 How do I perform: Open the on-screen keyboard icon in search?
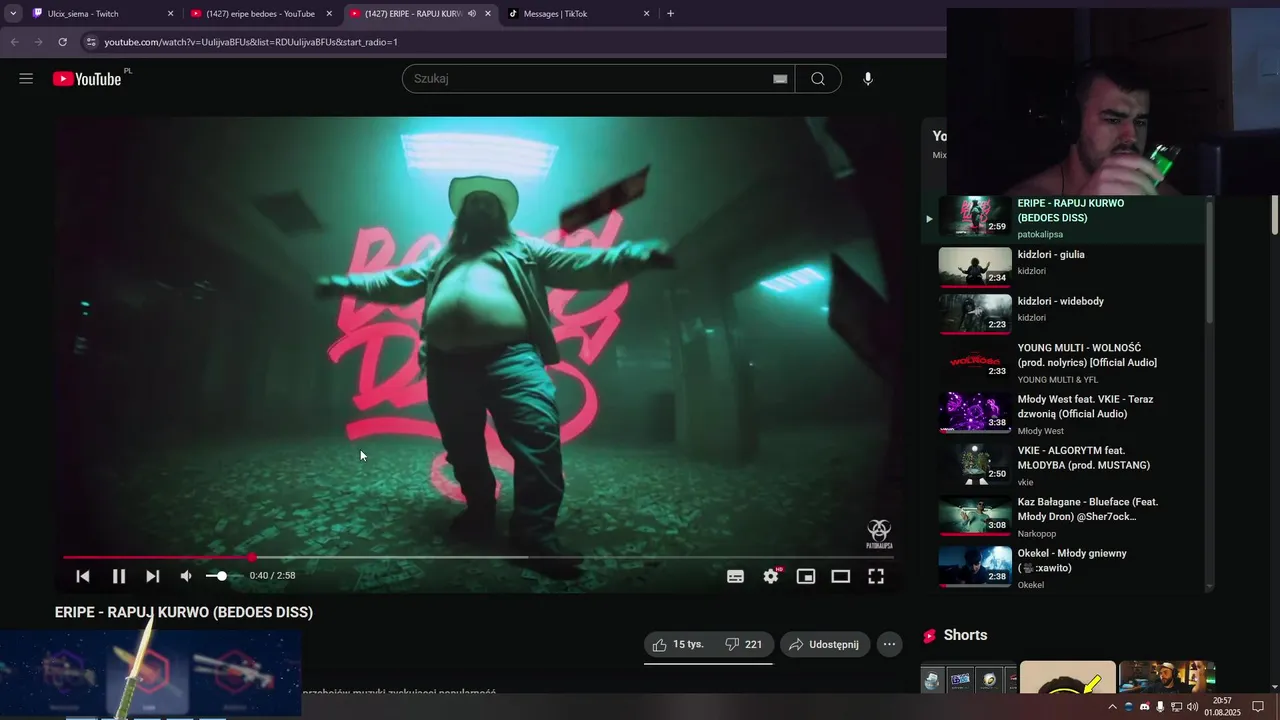click(x=780, y=79)
